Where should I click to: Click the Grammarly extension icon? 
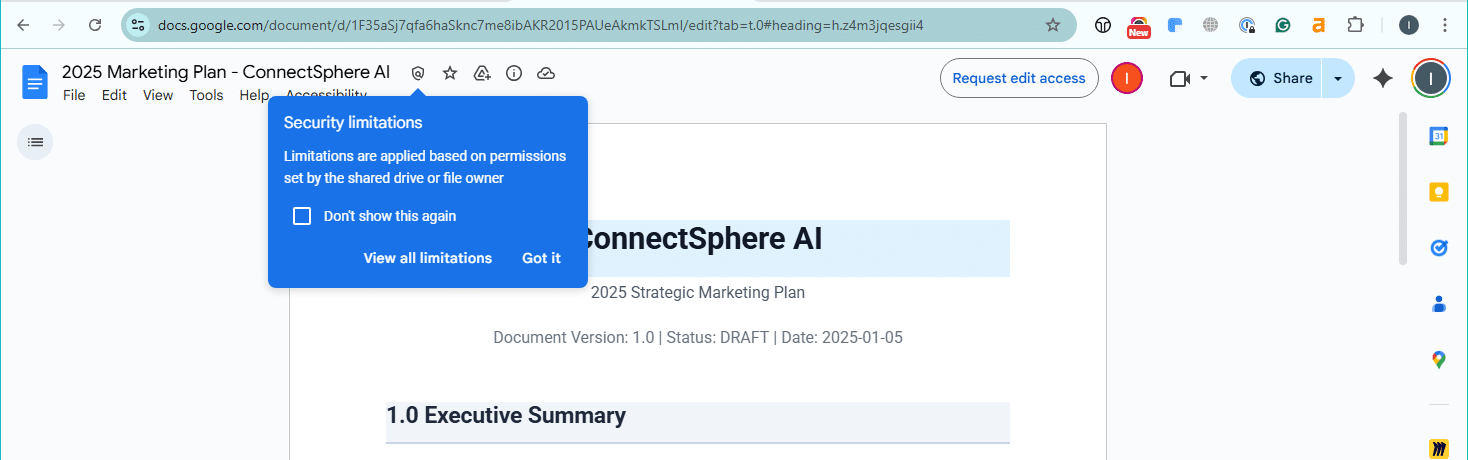point(1283,25)
